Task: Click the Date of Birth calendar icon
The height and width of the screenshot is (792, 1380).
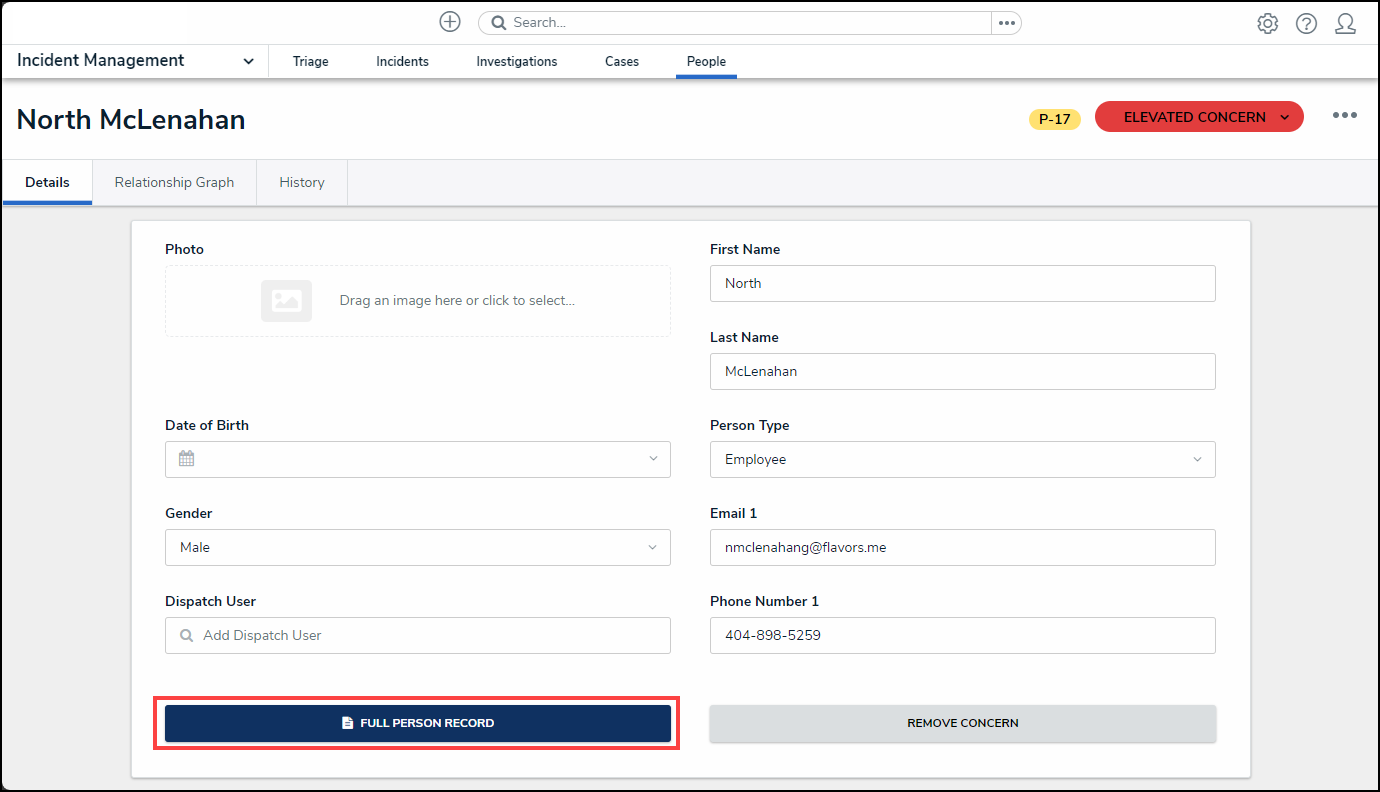Action: 186,459
